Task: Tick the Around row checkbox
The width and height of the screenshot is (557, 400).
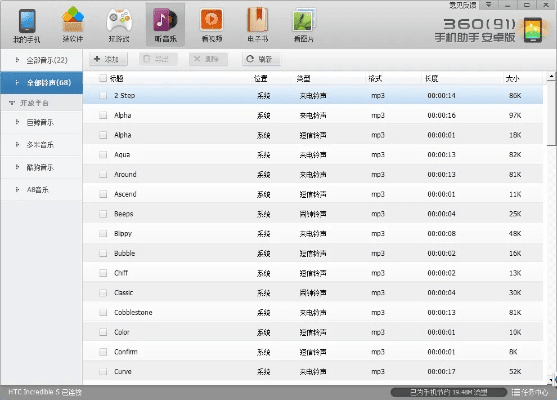Action: (x=103, y=174)
